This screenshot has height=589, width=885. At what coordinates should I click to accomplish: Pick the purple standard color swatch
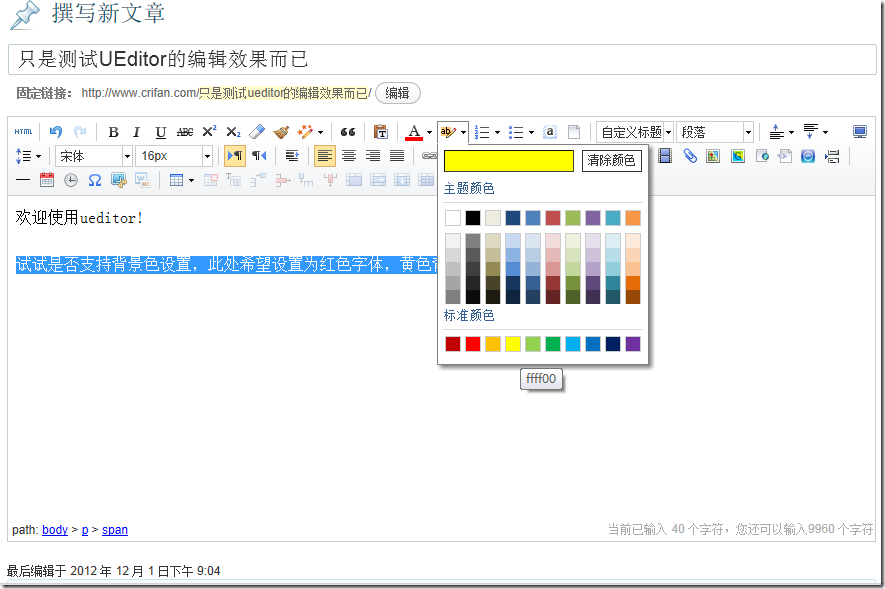click(x=633, y=344)
